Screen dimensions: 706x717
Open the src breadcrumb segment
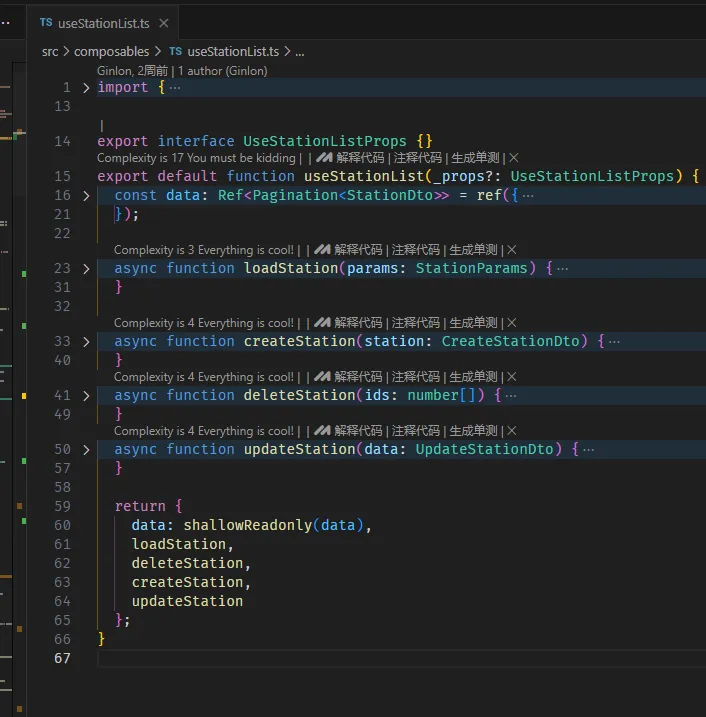(50, 51)
